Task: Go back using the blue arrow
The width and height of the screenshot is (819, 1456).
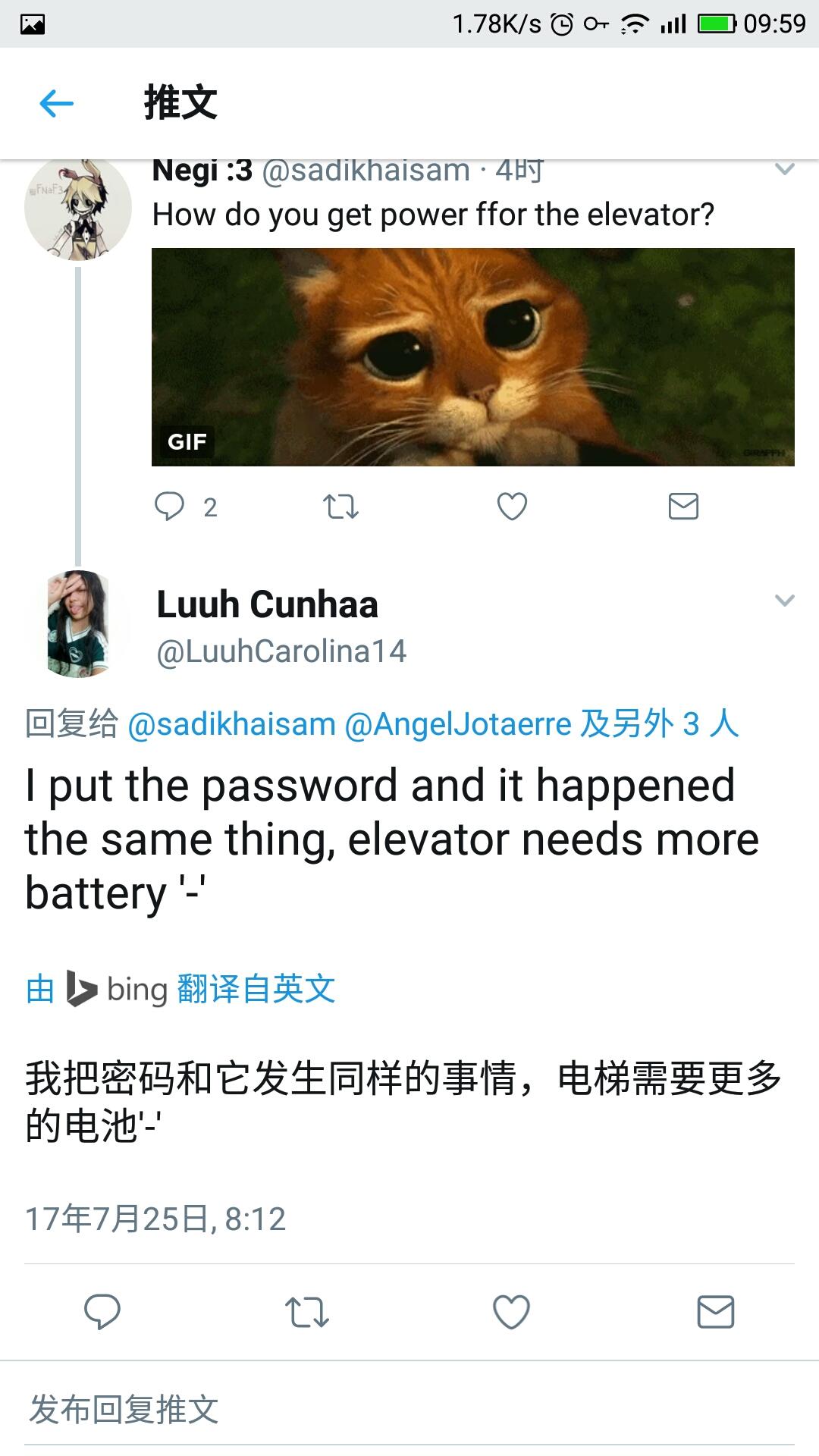Action: pos(56,104)
